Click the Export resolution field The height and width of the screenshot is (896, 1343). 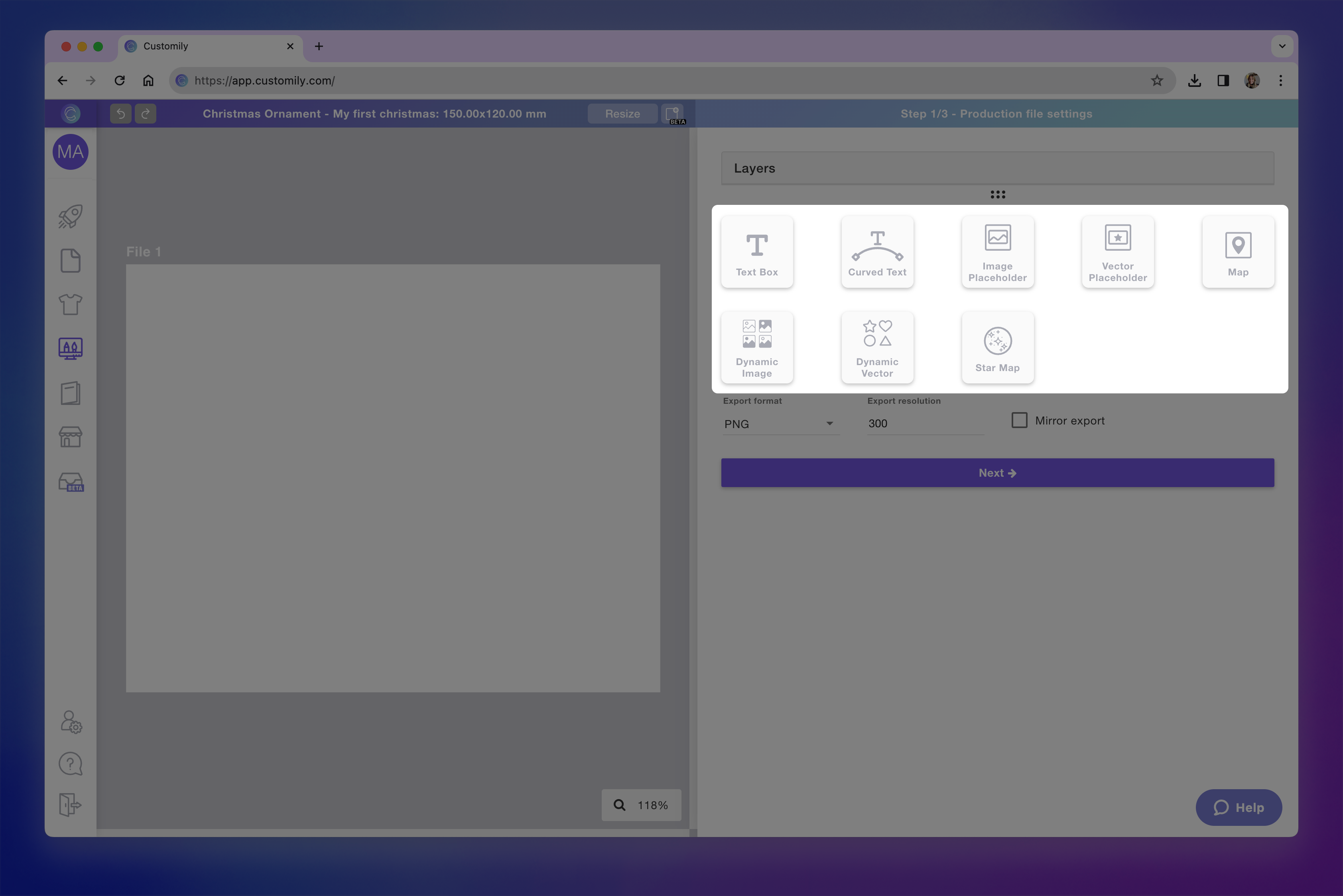pyautogui.click(x=924, y=423)
